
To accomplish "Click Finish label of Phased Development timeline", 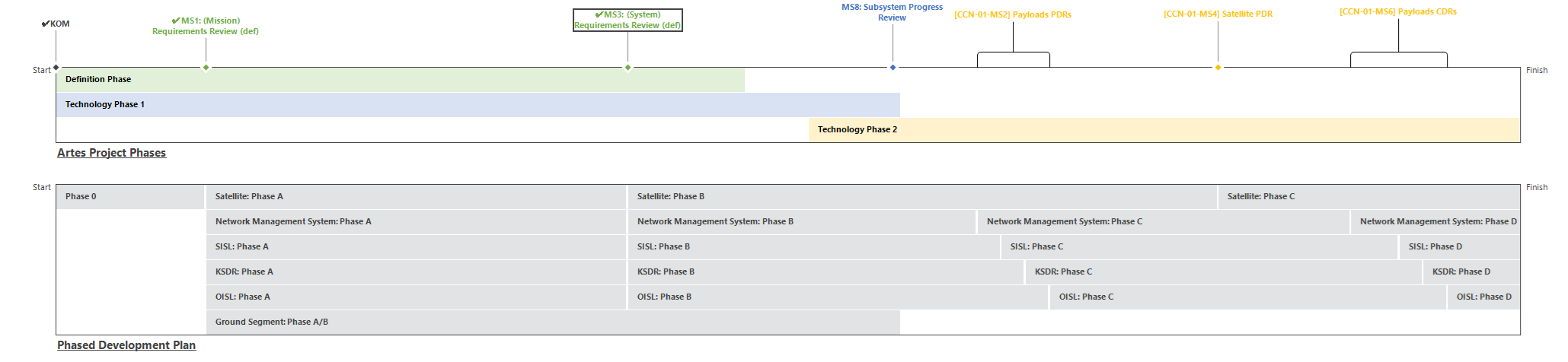I will [1537, 187].
